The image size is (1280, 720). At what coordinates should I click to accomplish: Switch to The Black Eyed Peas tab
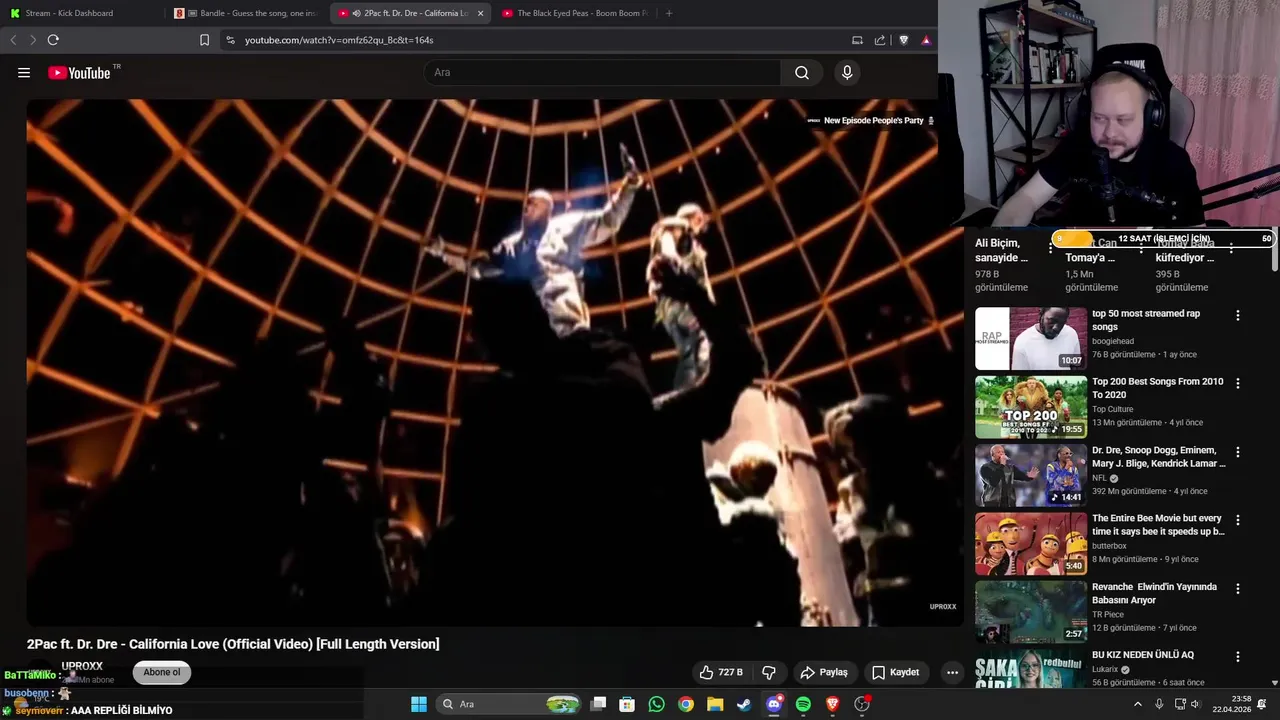[x=574, y=13]
